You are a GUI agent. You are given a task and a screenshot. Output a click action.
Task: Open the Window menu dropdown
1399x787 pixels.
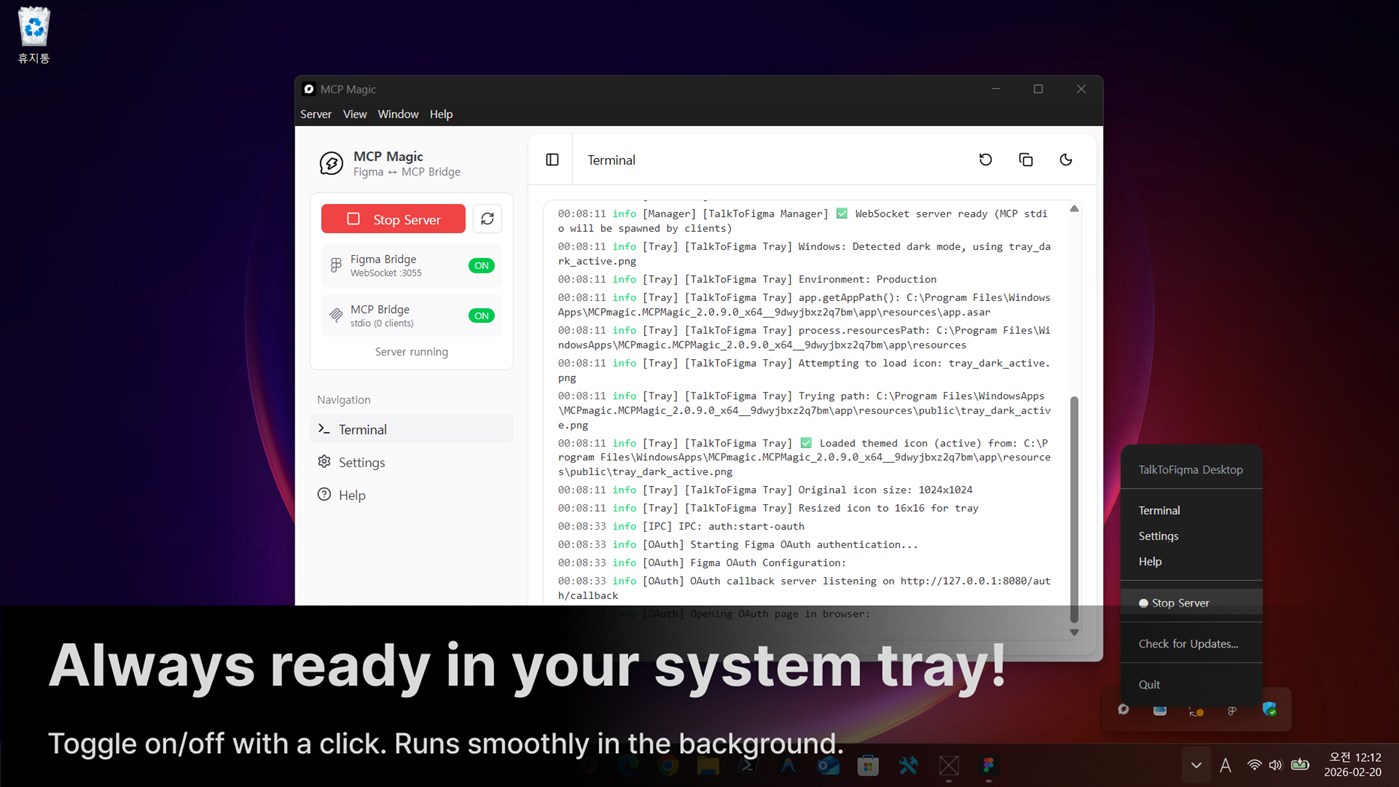(398, 114)
